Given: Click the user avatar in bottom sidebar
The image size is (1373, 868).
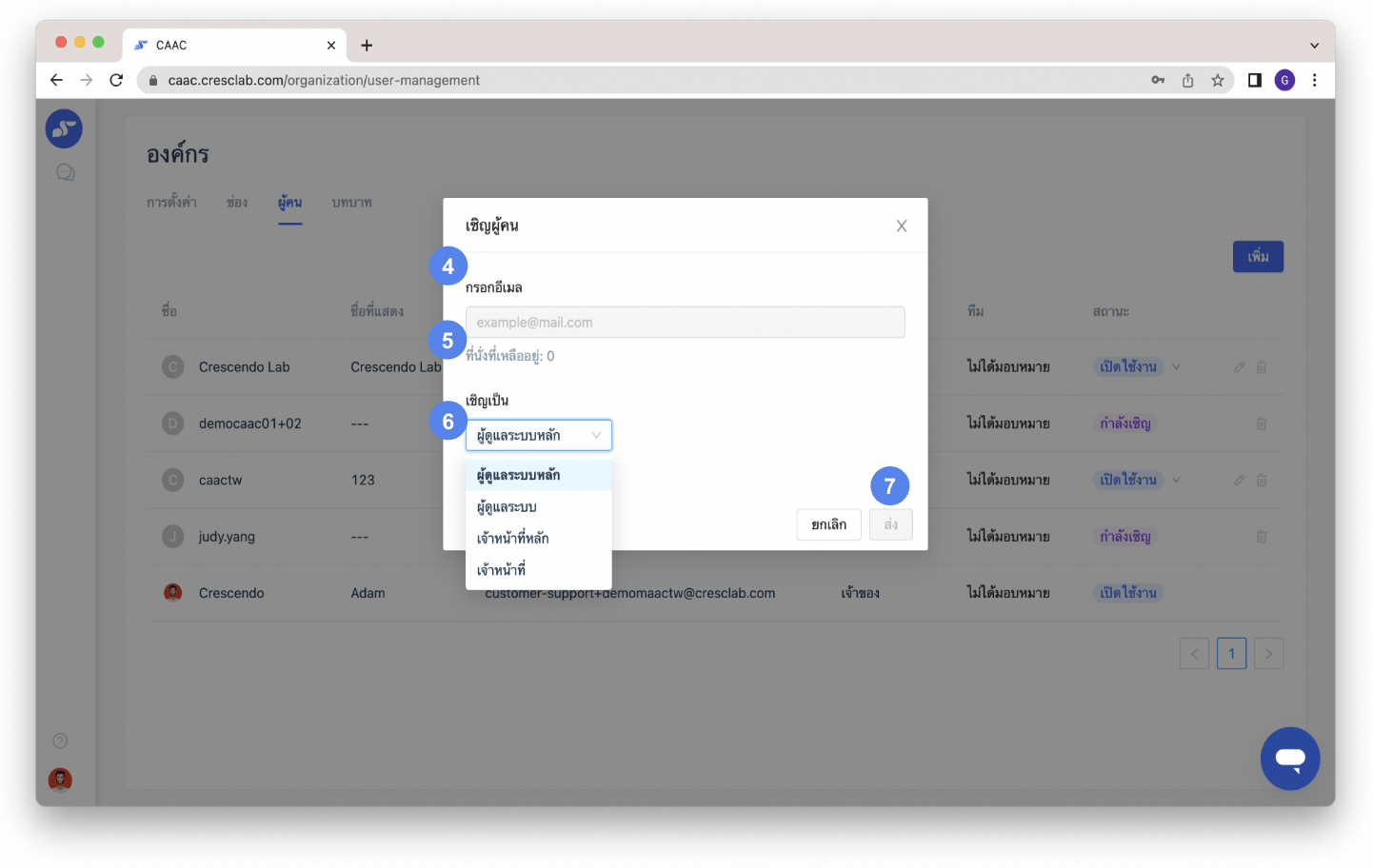Looking at the screenshot, I should click(60, 779).
